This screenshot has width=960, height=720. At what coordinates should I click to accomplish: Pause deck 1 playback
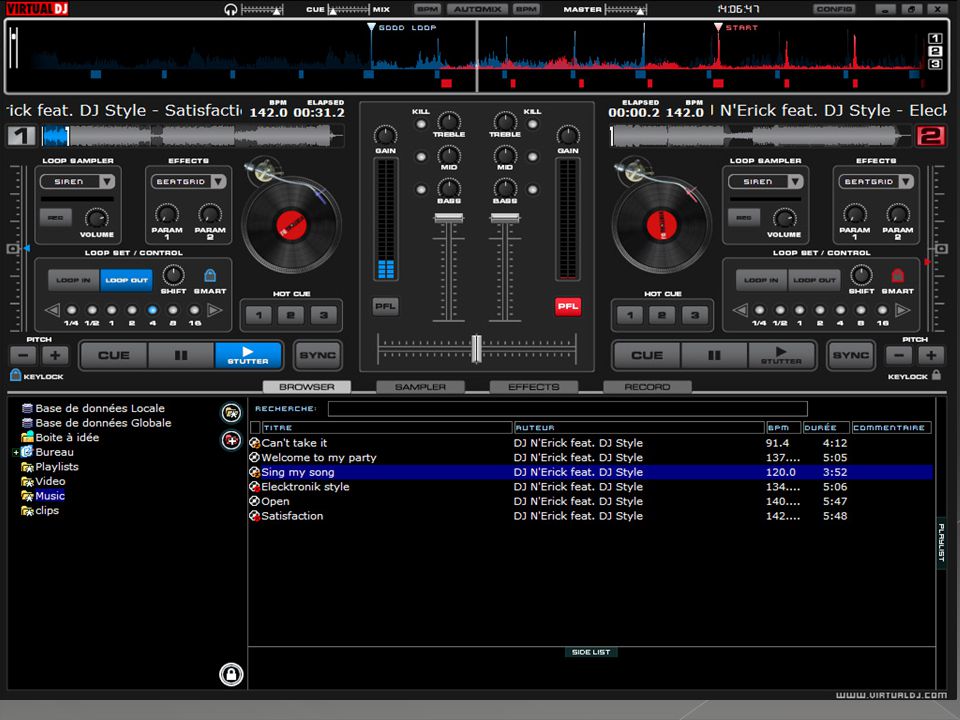(181, 355)
